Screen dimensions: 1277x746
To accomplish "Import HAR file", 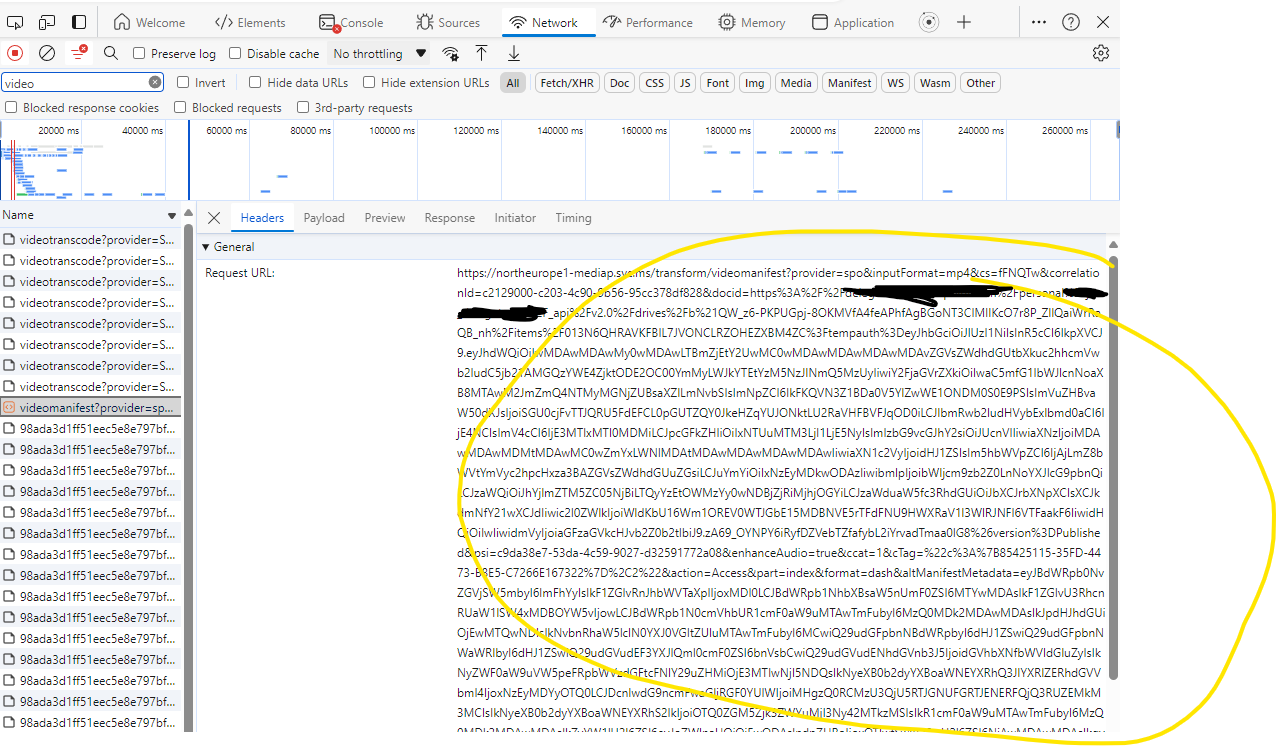I will click(481, 53).
